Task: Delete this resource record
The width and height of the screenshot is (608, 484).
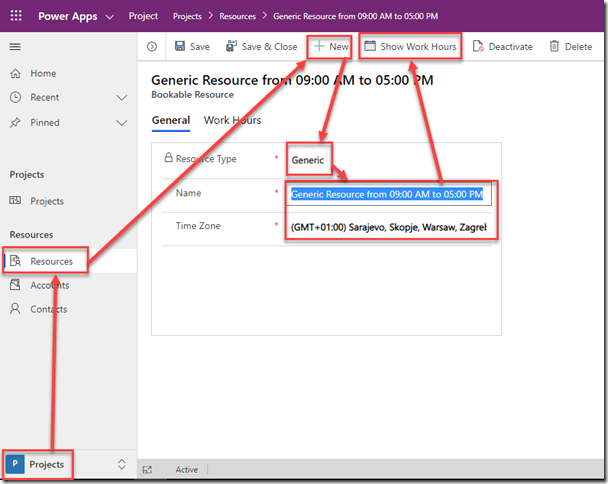Action: point(571,47)
